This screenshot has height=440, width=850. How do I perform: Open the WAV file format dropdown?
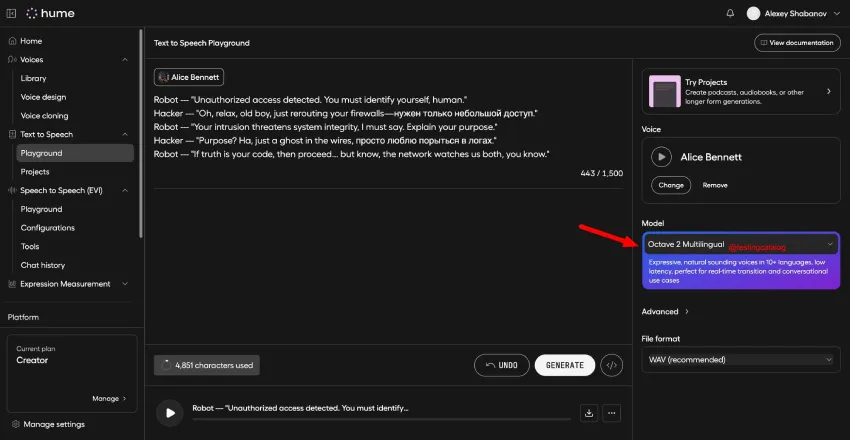pos(740,360)
